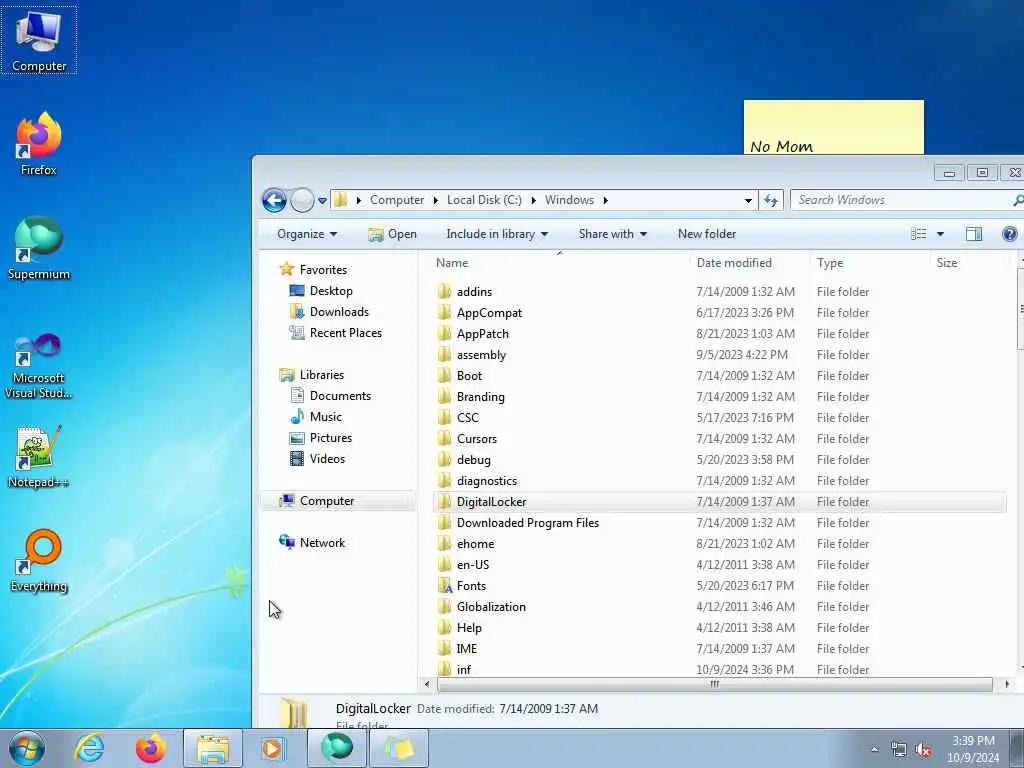Open the Everything search desktop shortcut
Screen dimensions: 1024x768
tap(39, 560)
